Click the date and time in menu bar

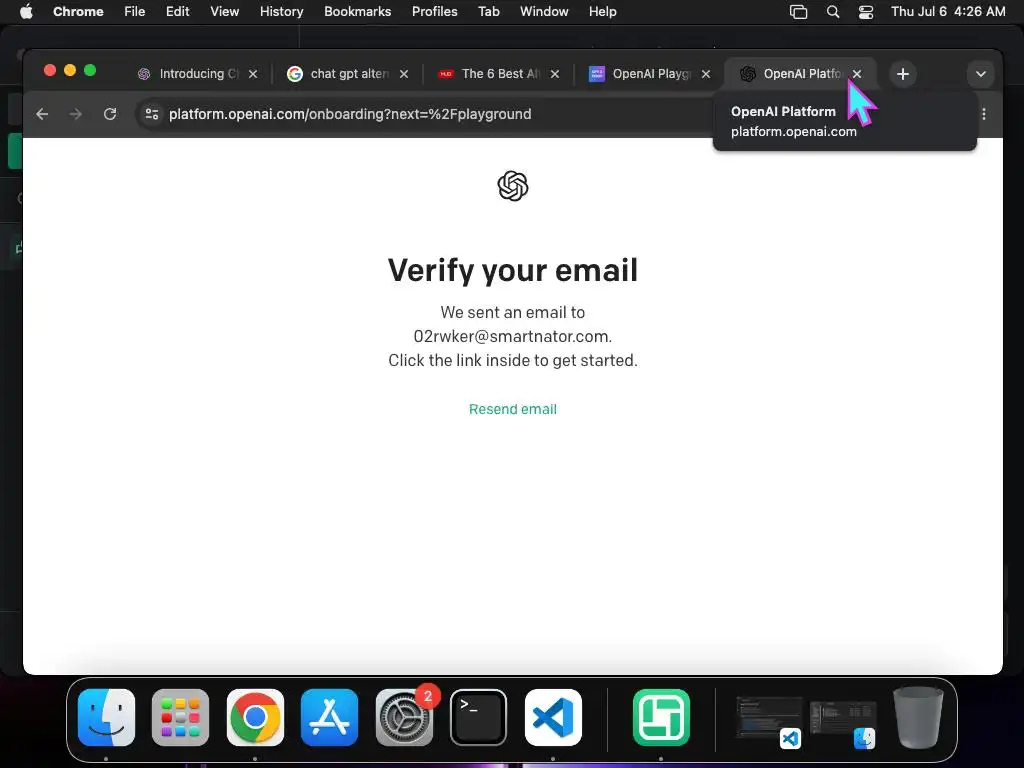point(948,11)
